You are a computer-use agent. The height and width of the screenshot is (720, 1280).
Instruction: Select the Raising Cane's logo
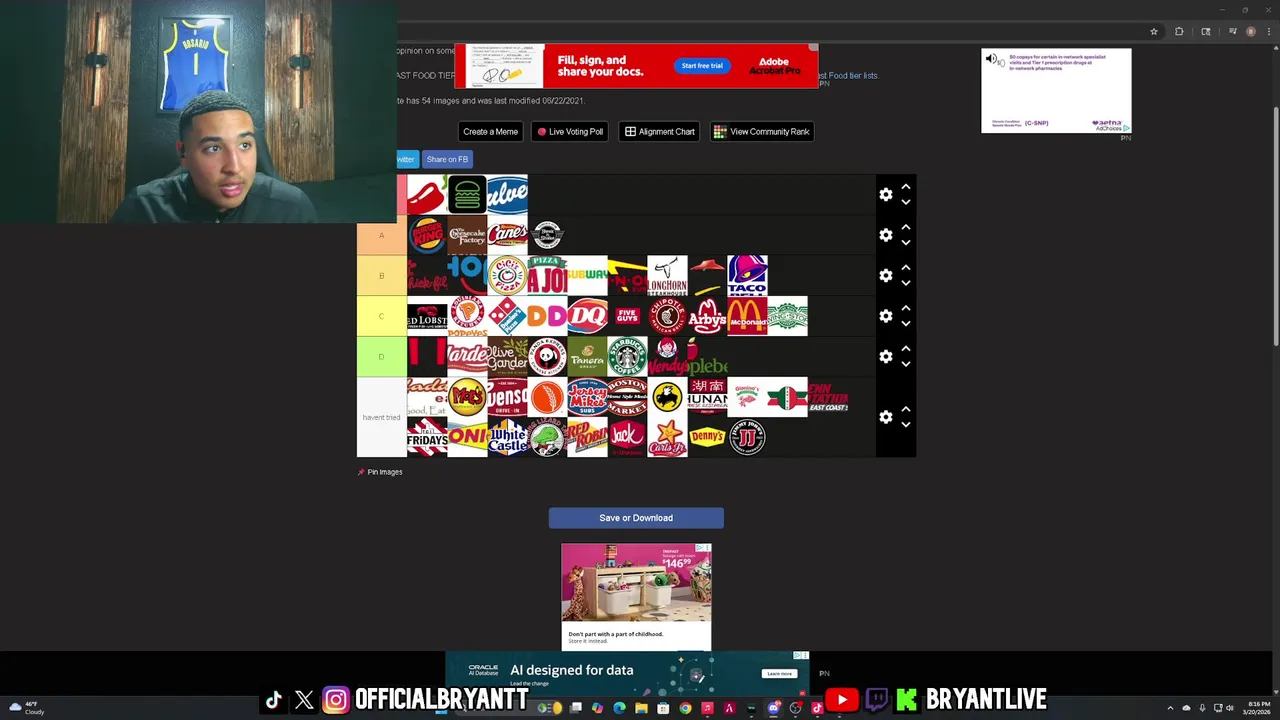507,236
